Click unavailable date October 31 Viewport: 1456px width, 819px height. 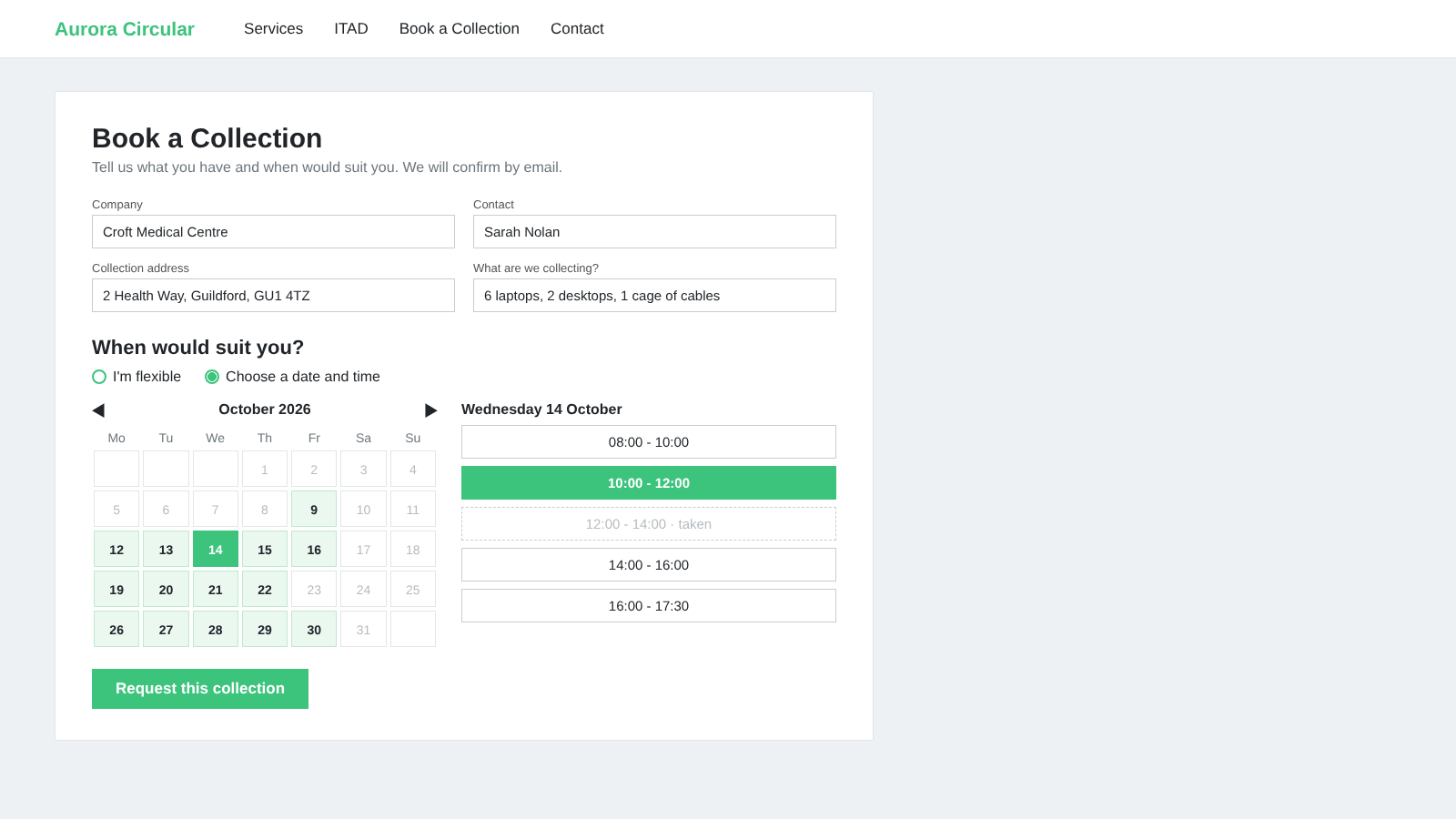pyautogui.click(x=363, y=630)
